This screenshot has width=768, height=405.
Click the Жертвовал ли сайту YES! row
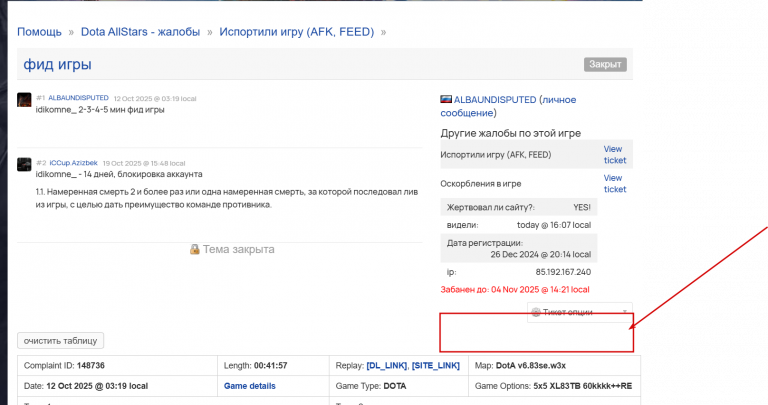[x=519, y=207]
